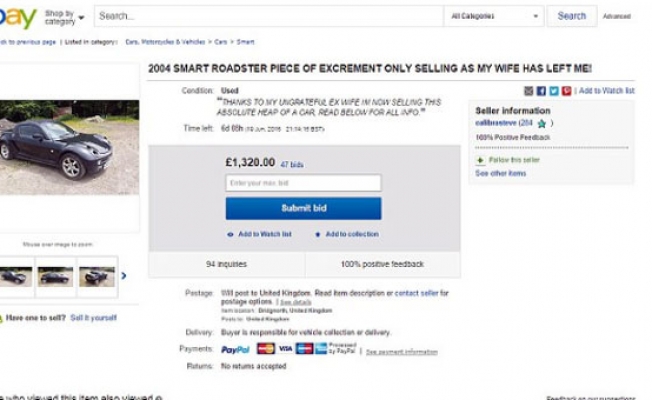Expand the Shop by category menu

point(64,17)
